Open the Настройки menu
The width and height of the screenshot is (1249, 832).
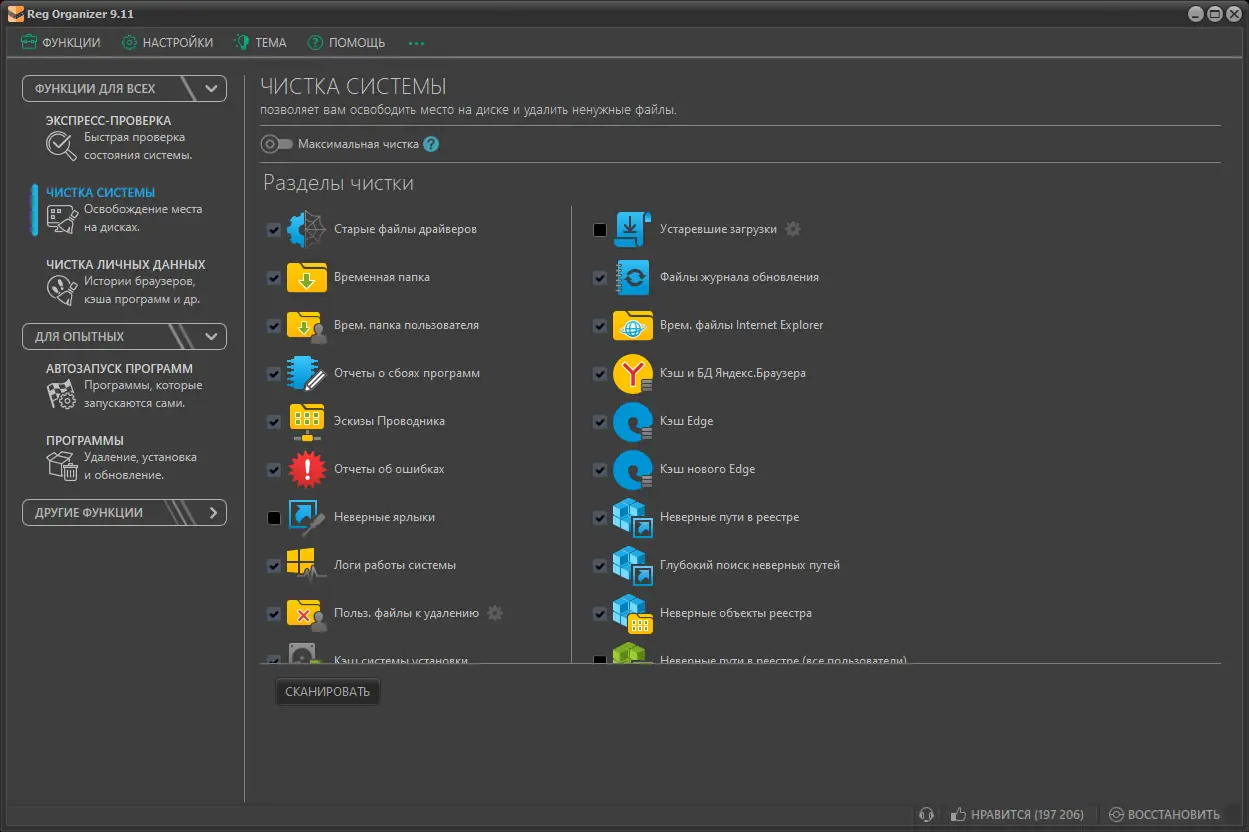(x=167, y=43)
